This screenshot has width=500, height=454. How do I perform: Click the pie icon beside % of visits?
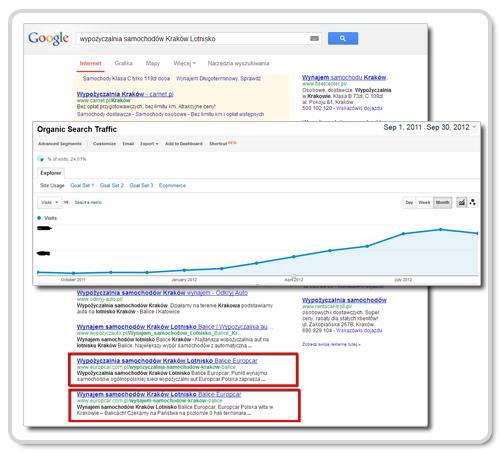click(x=41, y=159)
